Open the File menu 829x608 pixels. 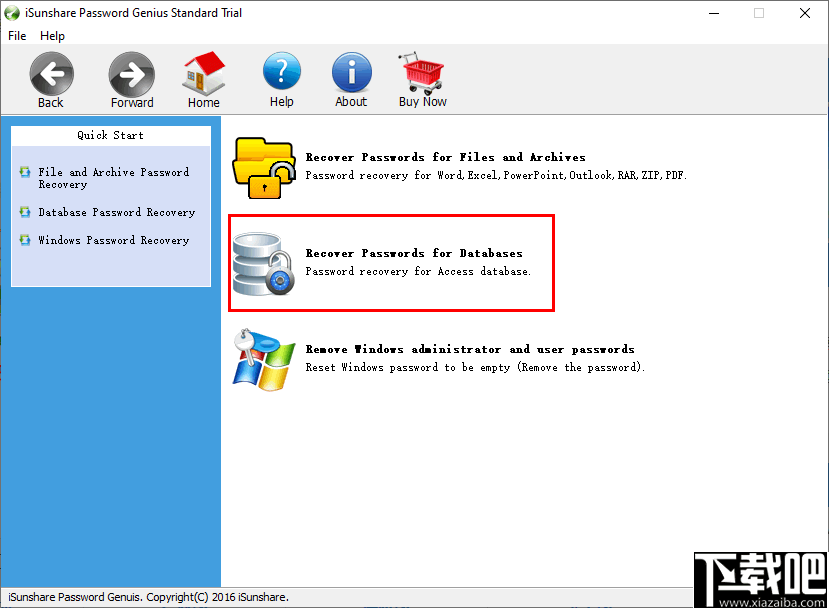[16, 35]
